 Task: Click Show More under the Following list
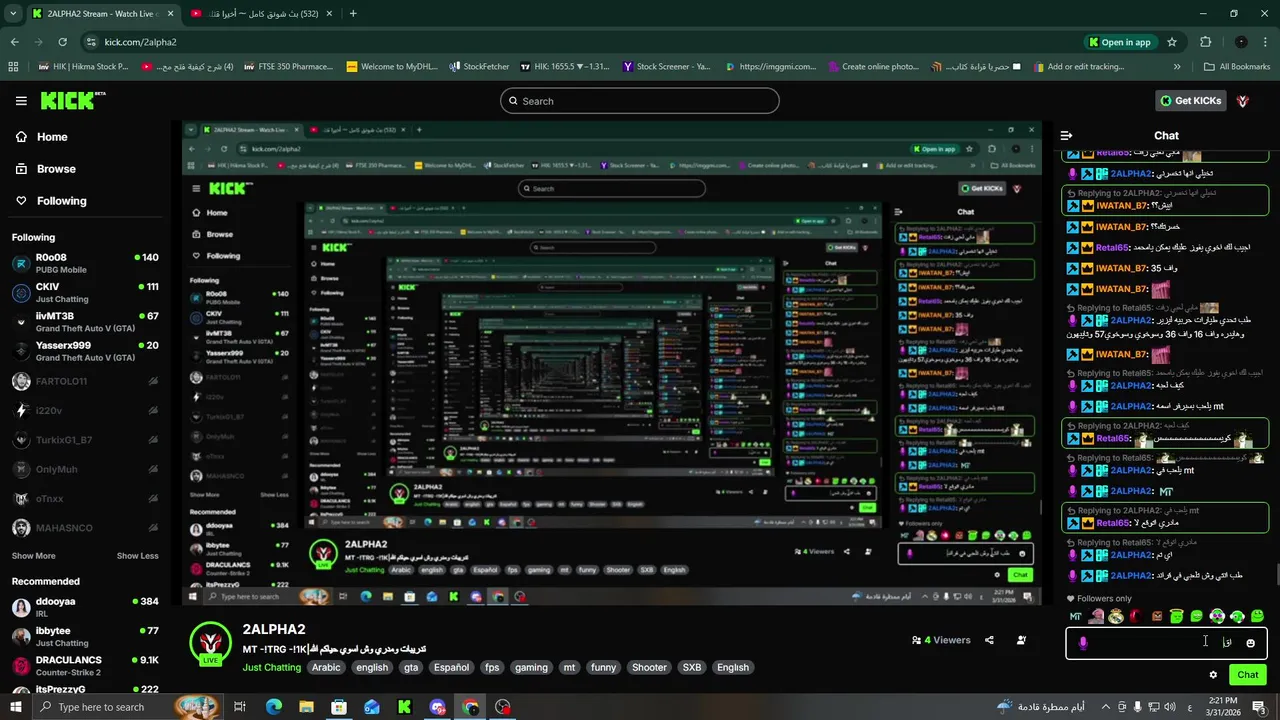34,556
